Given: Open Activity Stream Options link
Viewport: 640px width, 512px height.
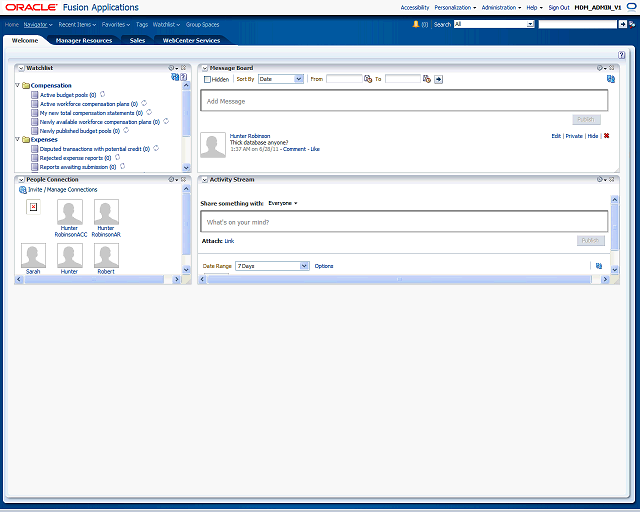Looking at the screenshot, I should click(x=324, y=266).
